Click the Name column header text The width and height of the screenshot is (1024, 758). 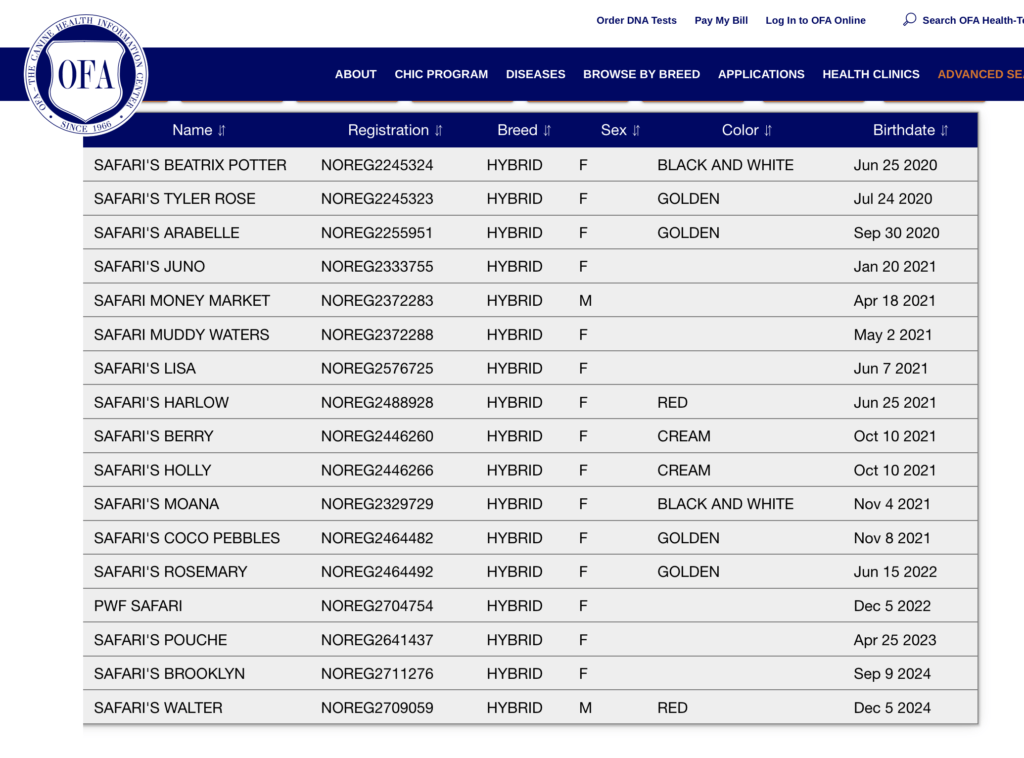(192, 130)
